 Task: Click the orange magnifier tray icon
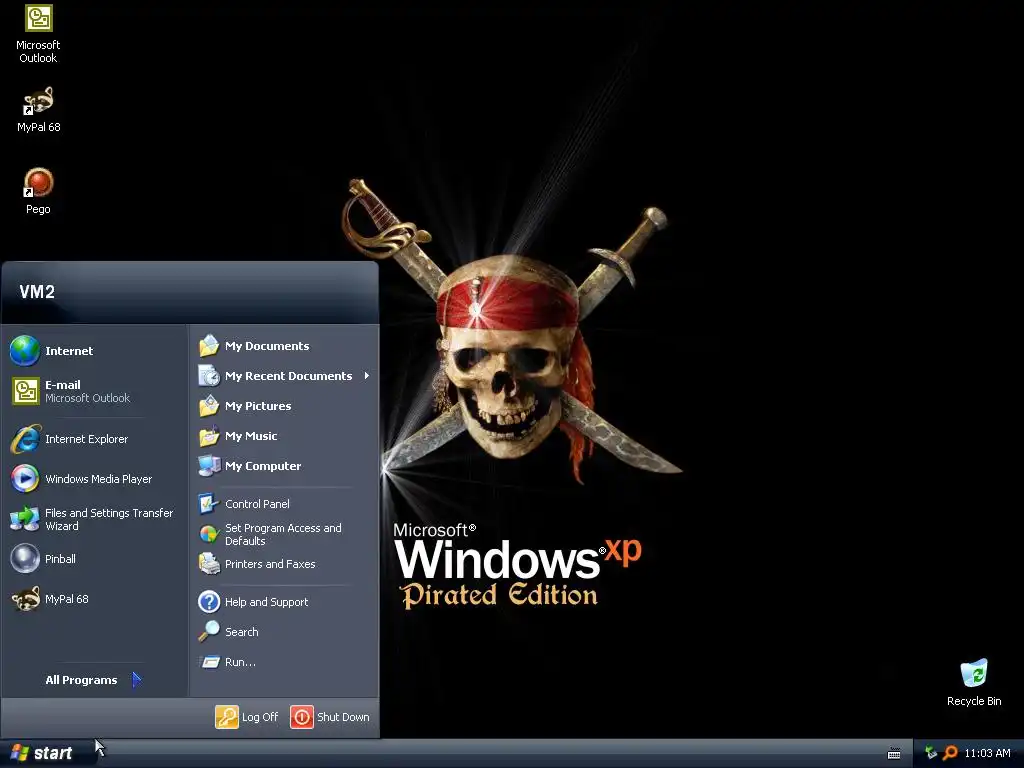tap(950, 753)
